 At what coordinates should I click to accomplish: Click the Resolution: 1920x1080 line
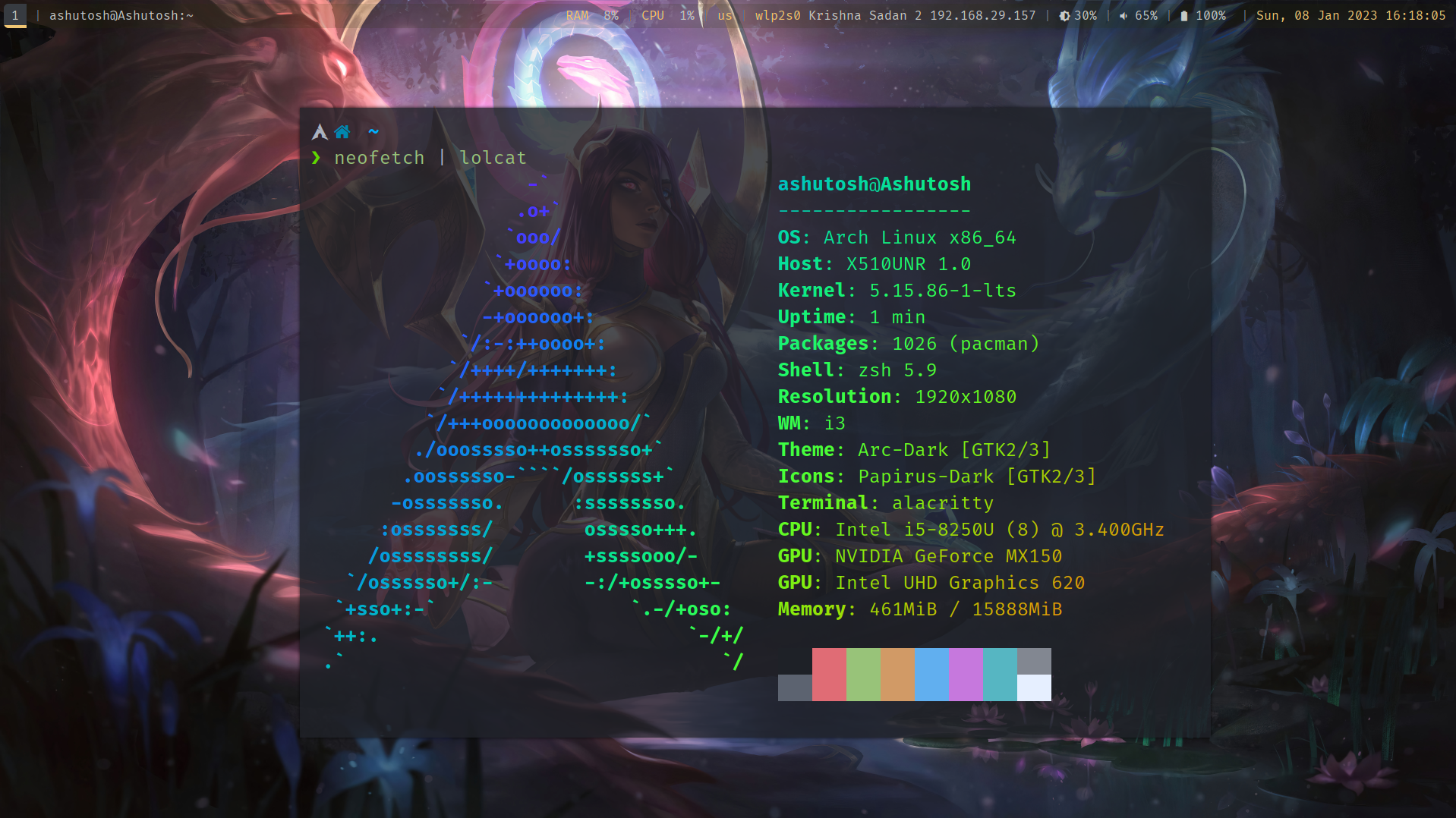(897, 397)
